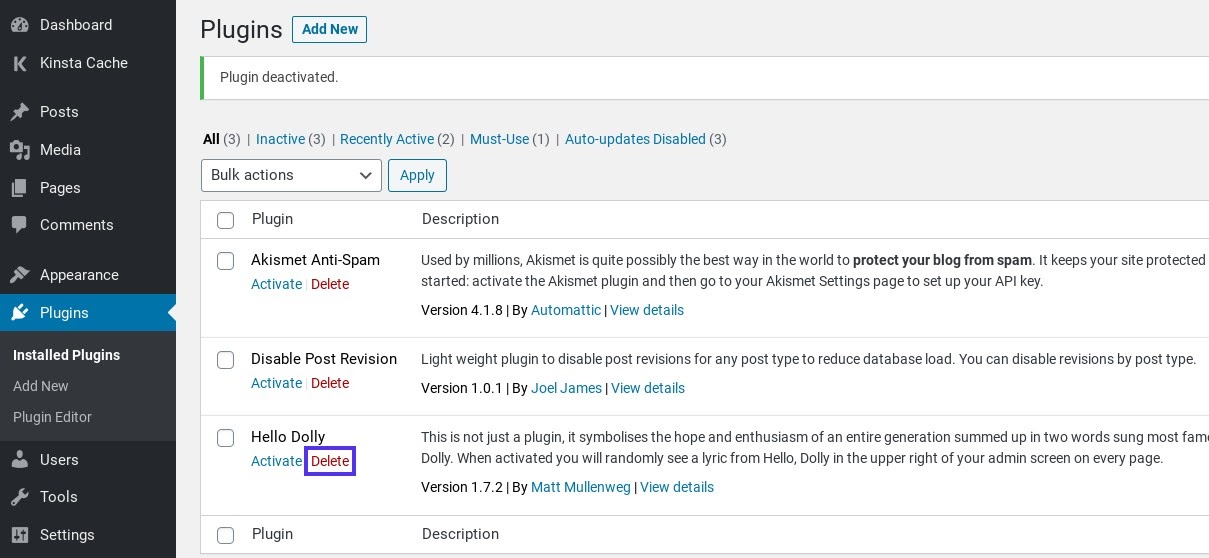
Task: Check the Akismet Anti-Spam checkbox
Action: tap(226, 261)
